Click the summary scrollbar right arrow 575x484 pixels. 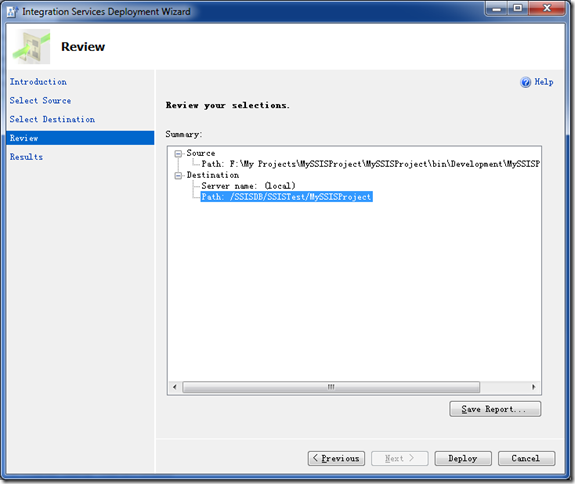click(534, 387)
